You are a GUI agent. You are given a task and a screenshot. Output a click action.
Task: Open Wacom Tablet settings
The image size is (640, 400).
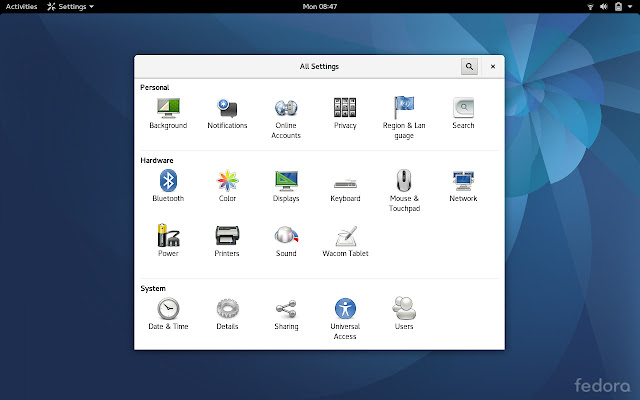[345, 241]
